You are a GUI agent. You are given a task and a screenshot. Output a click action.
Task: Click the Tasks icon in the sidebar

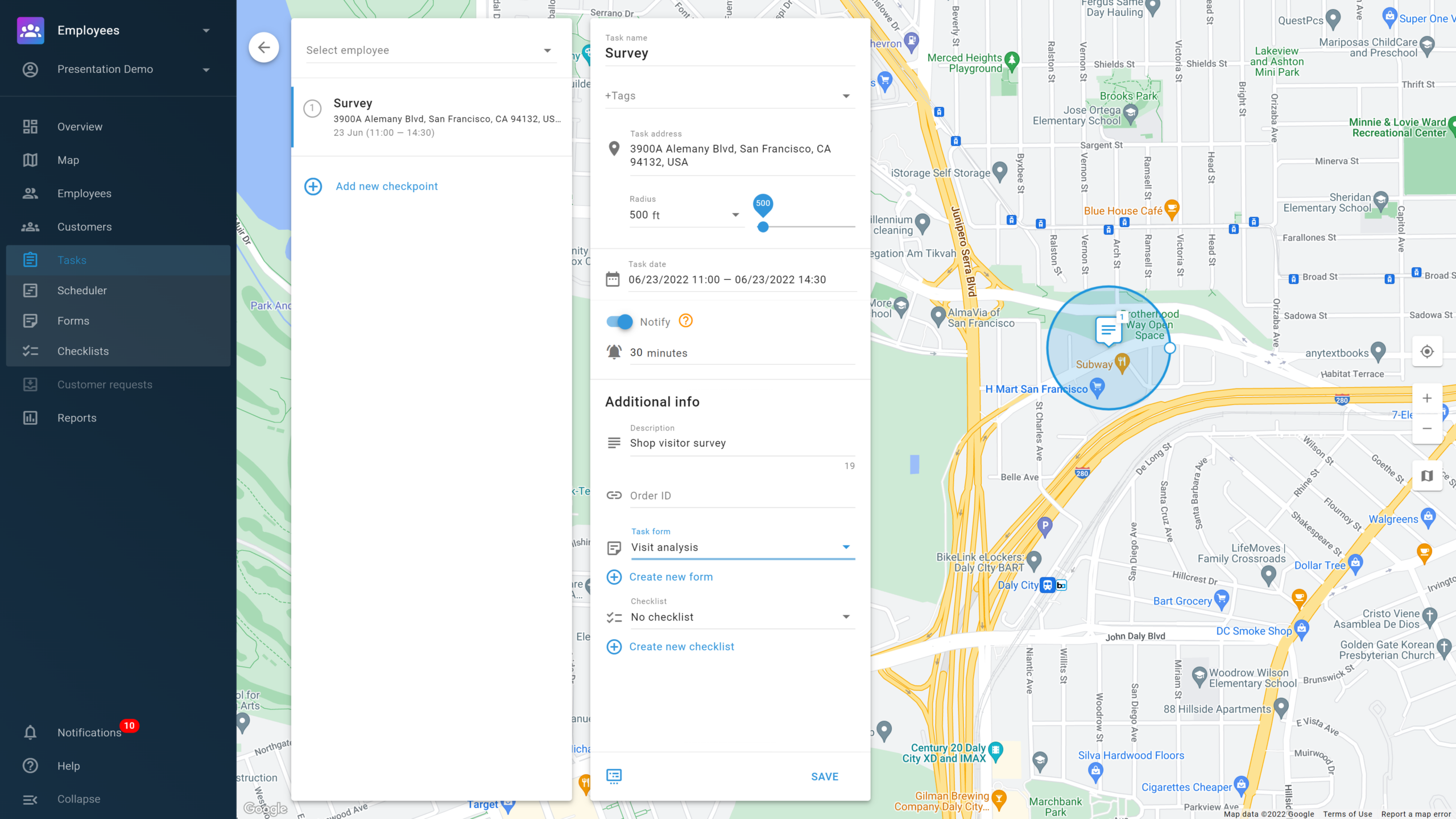(x=30, y=259)
